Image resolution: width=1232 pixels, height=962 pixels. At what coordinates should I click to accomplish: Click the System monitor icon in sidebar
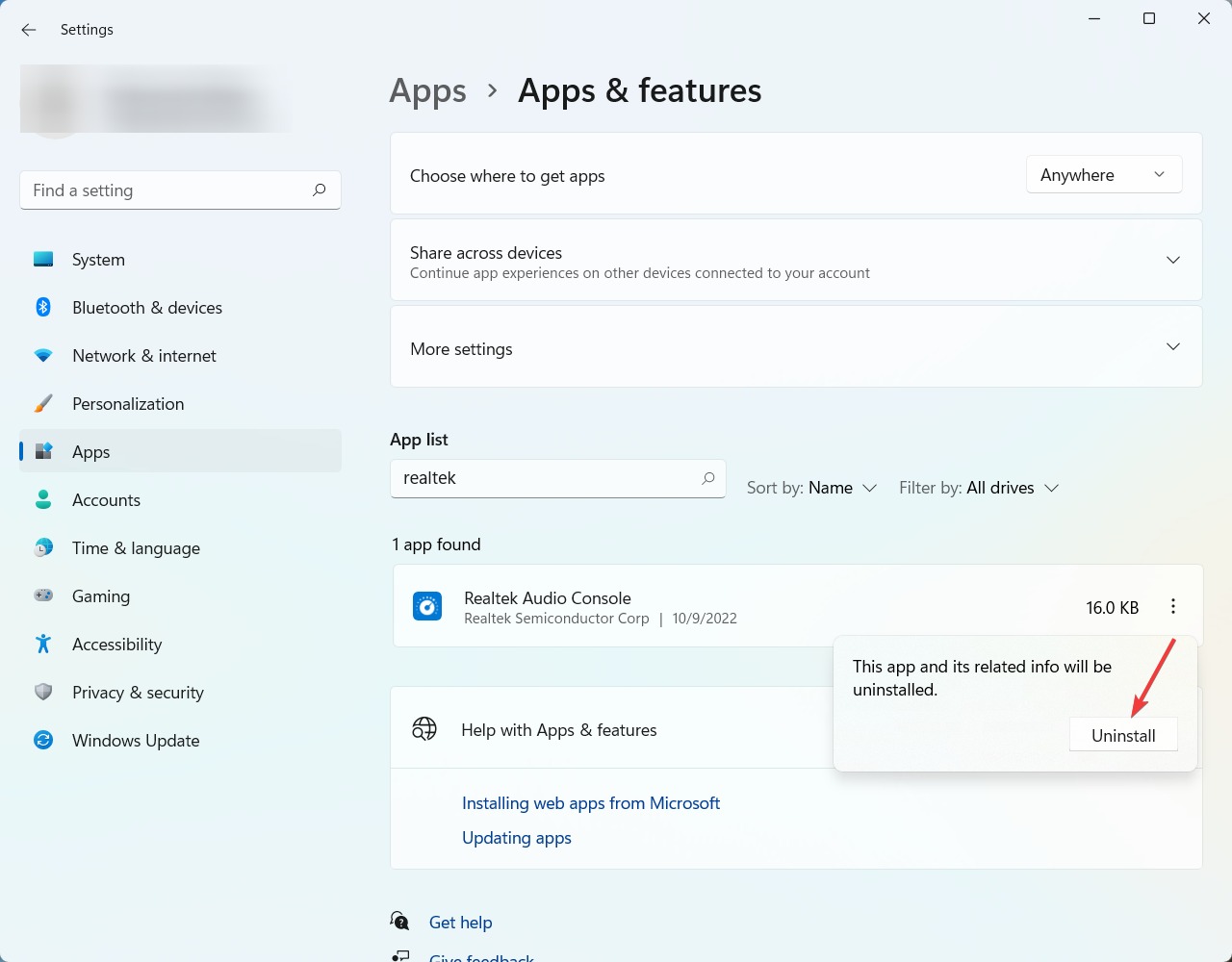point(43,260)
